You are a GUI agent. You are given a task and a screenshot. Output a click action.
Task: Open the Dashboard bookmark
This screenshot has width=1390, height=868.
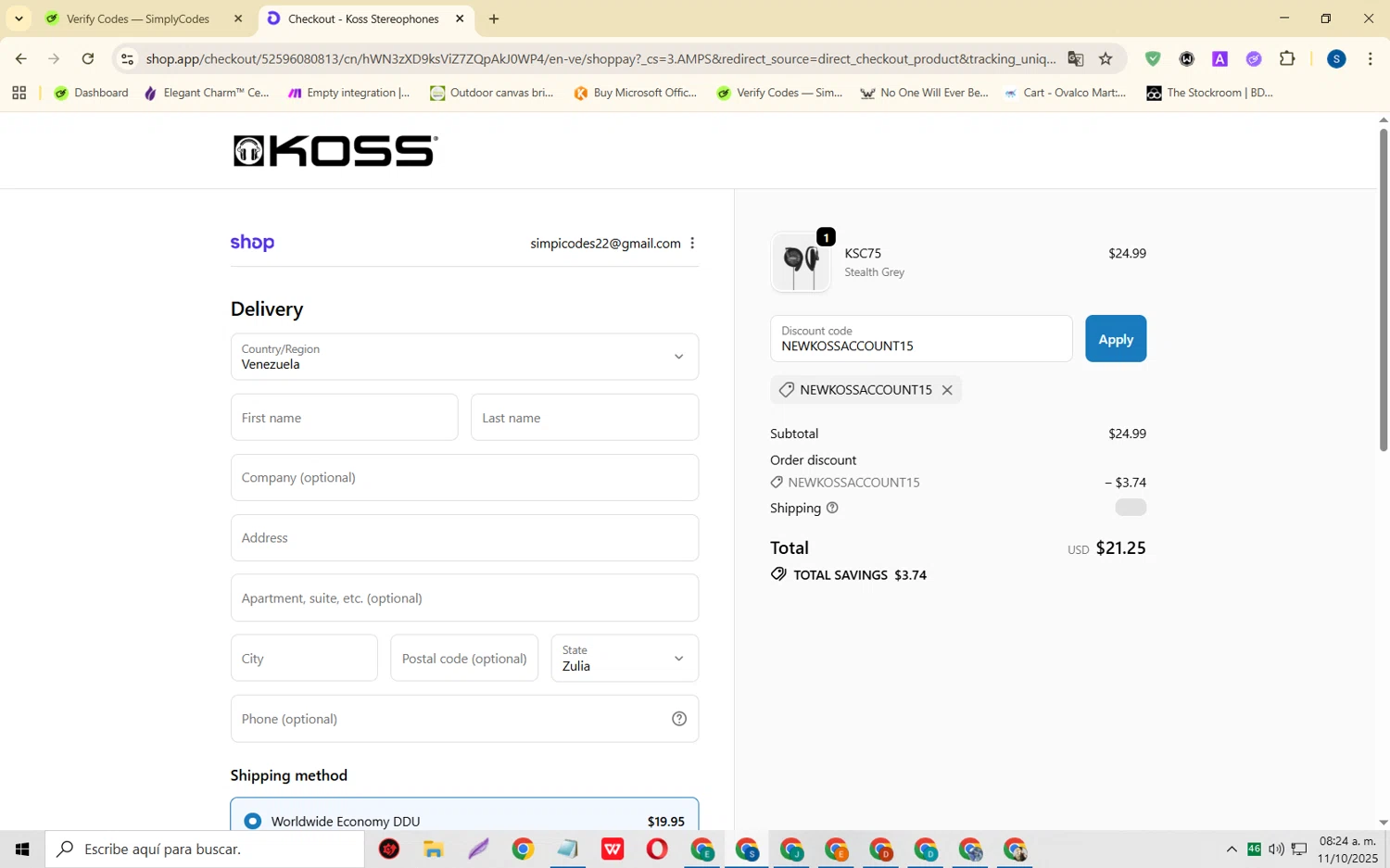pyautogui.click(x=91, y=93)
